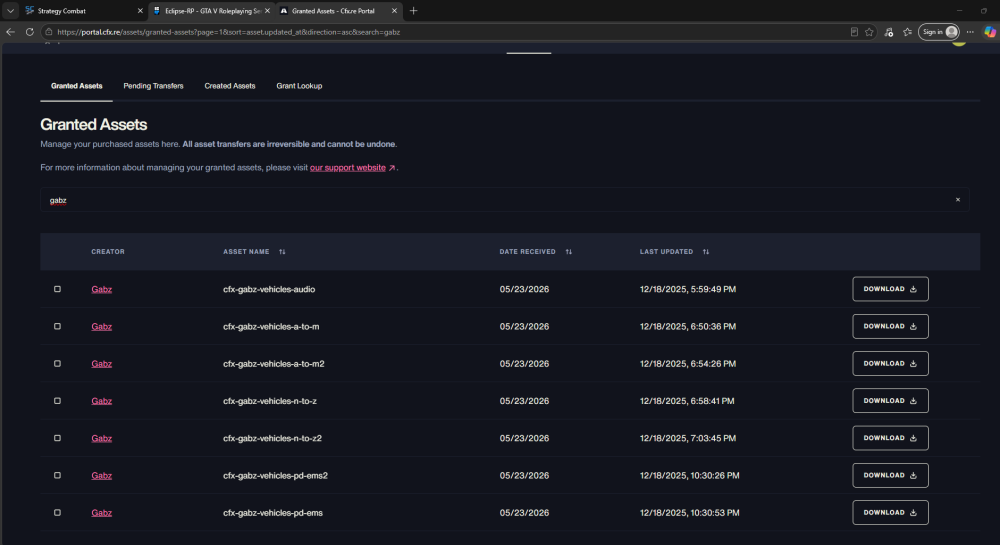The image size is (1000, 545).
Task: Open Grant Lookup tab
Action: [x=299, y=86]
